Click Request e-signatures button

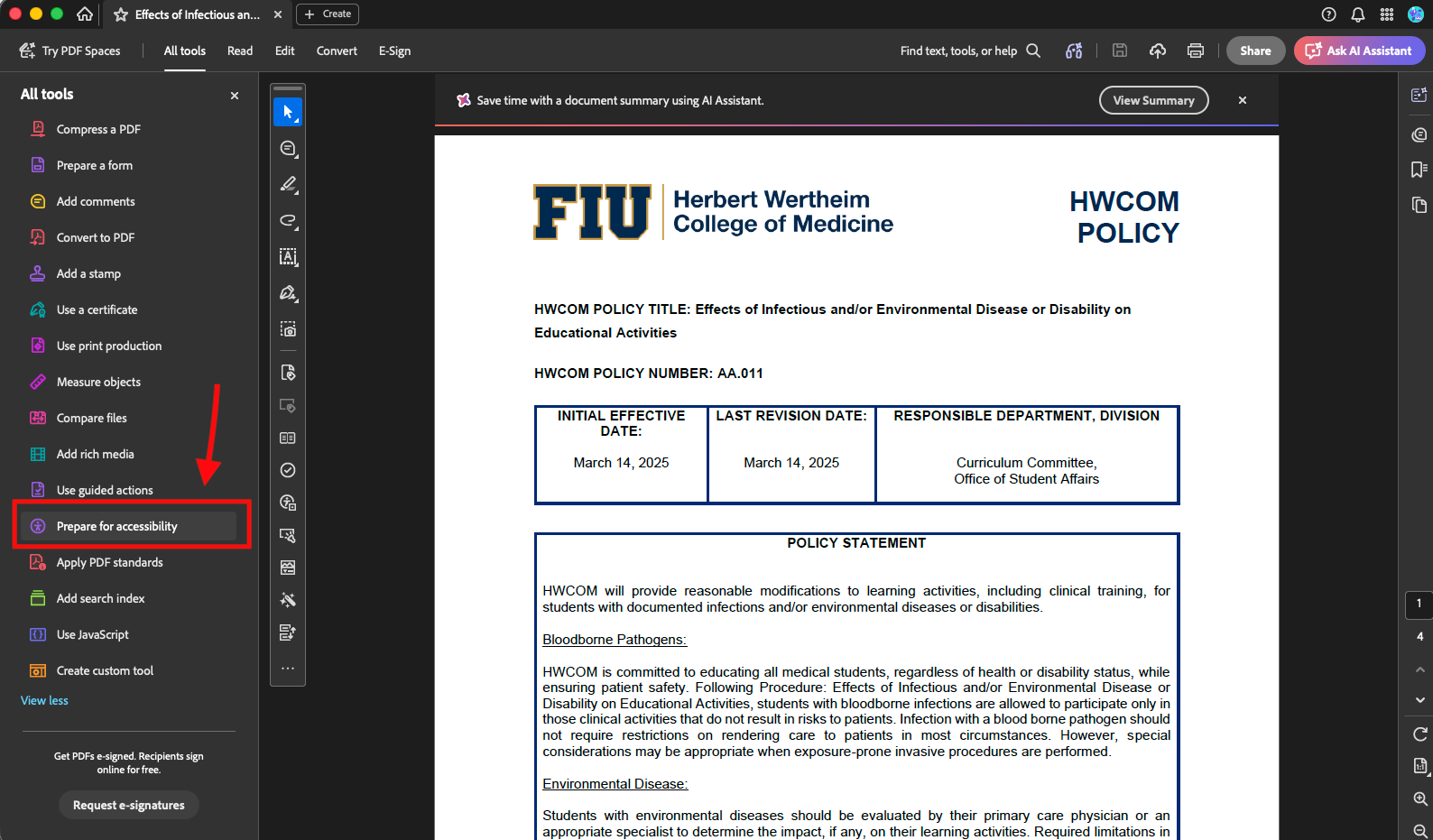tap(129, 805)
